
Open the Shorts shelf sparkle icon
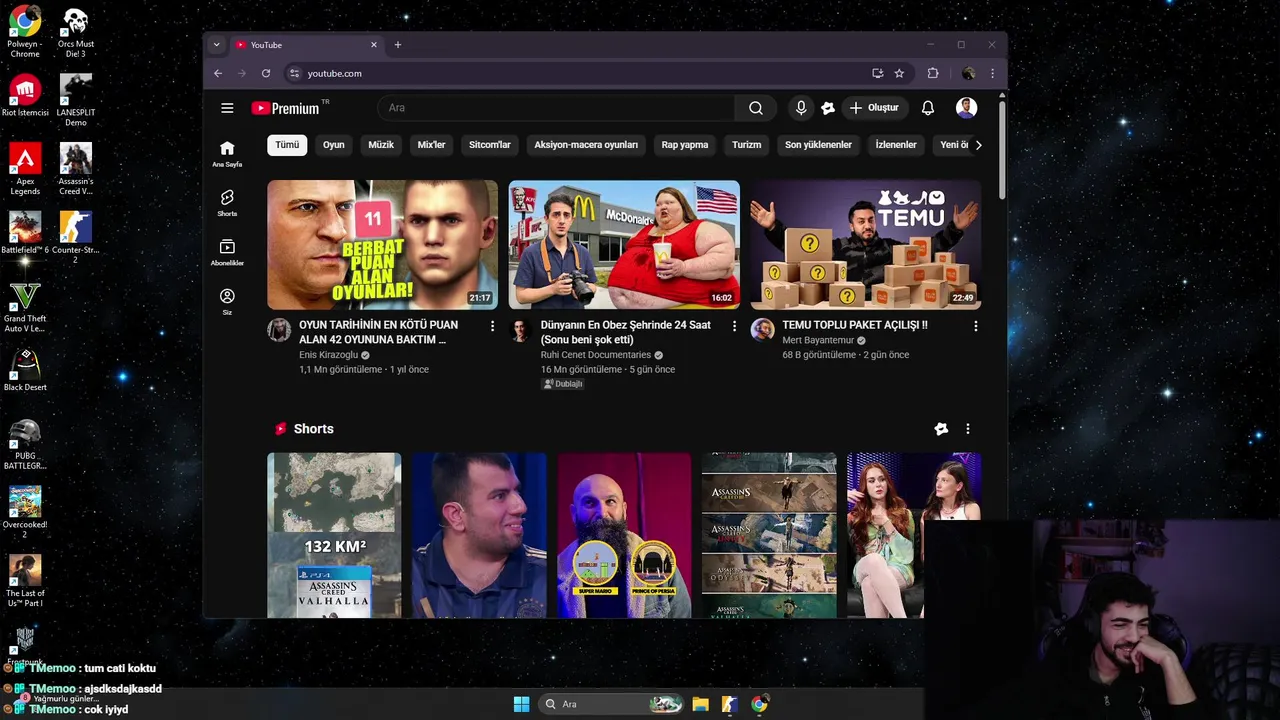pos(941,429)
